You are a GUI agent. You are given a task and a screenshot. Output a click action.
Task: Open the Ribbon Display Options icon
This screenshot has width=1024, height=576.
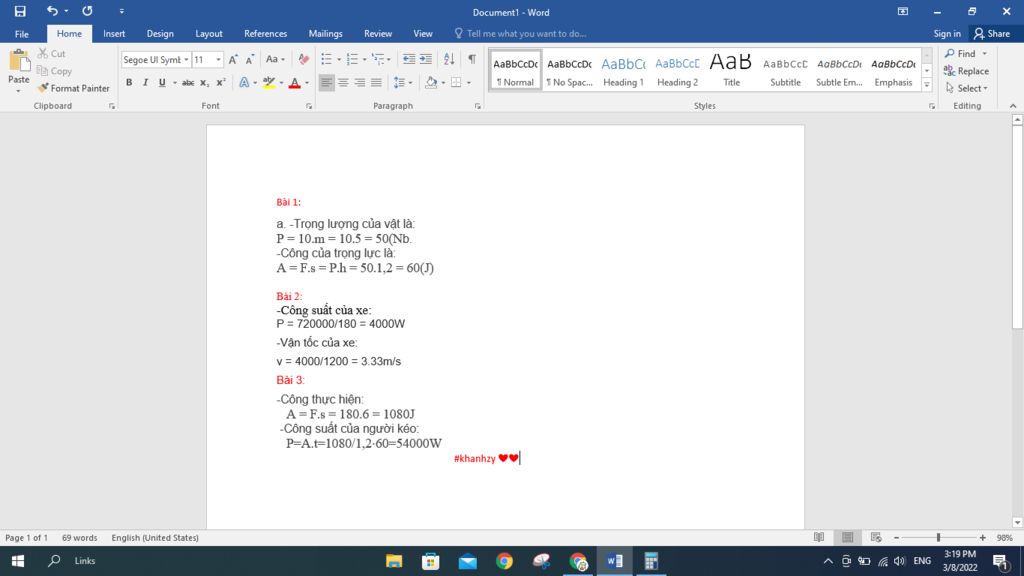tap(903, 12)
